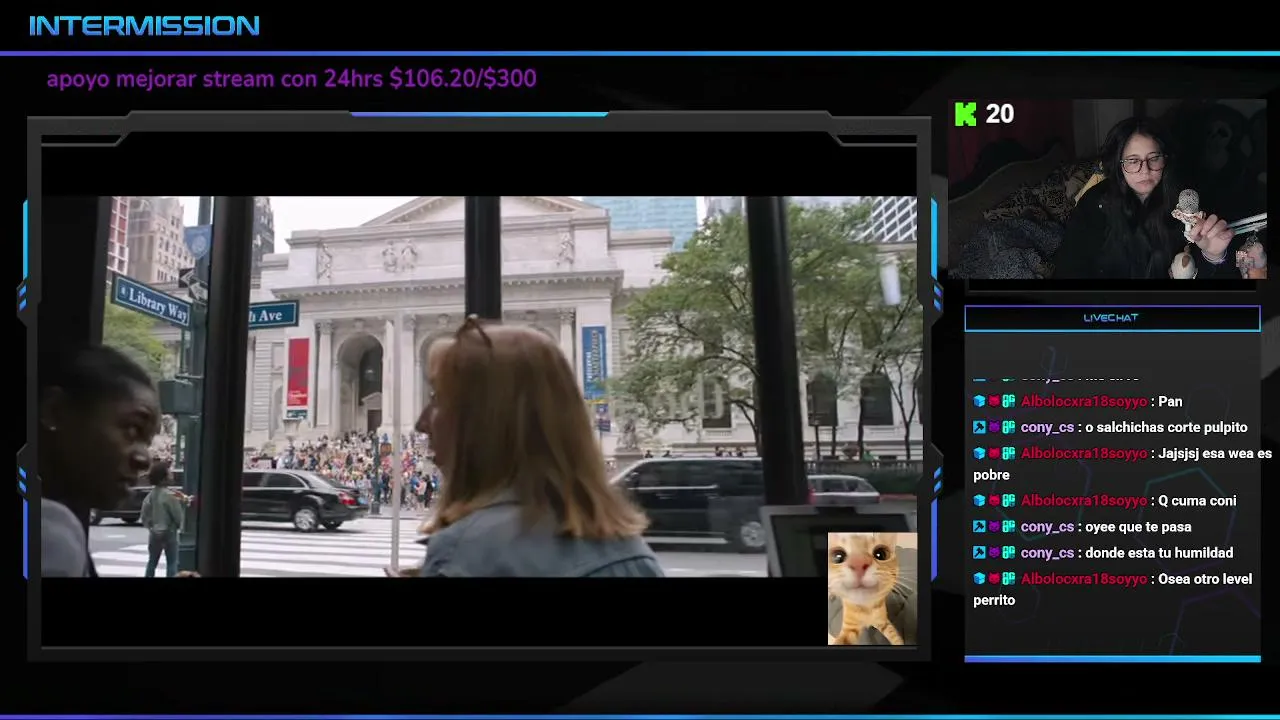Open the Albolocxra18soyyo username on 'Osea otro level'
The image size is (1280, 720).
pos(1084,578)
